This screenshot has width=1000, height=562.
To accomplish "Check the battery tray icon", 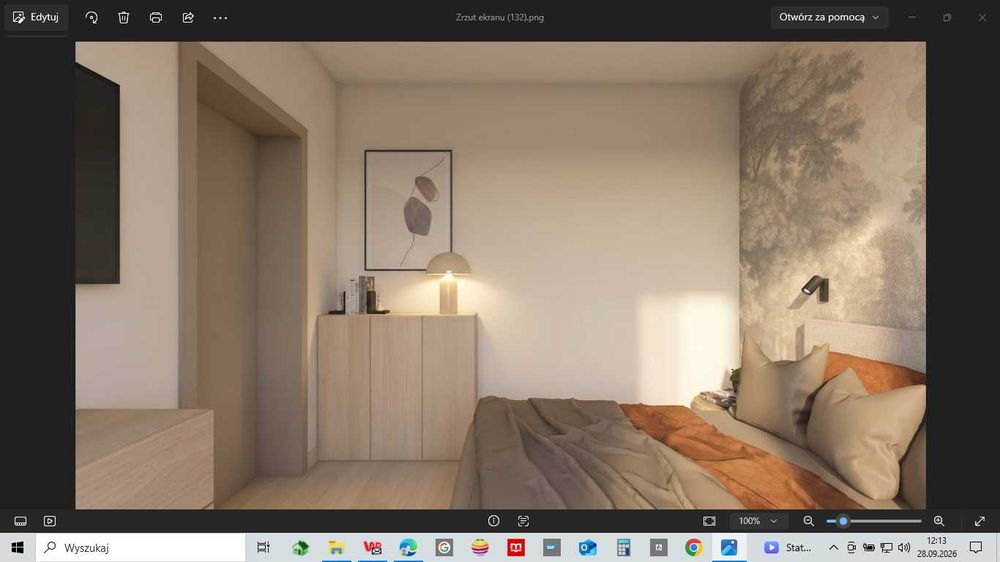I will [x=869, y=547].
